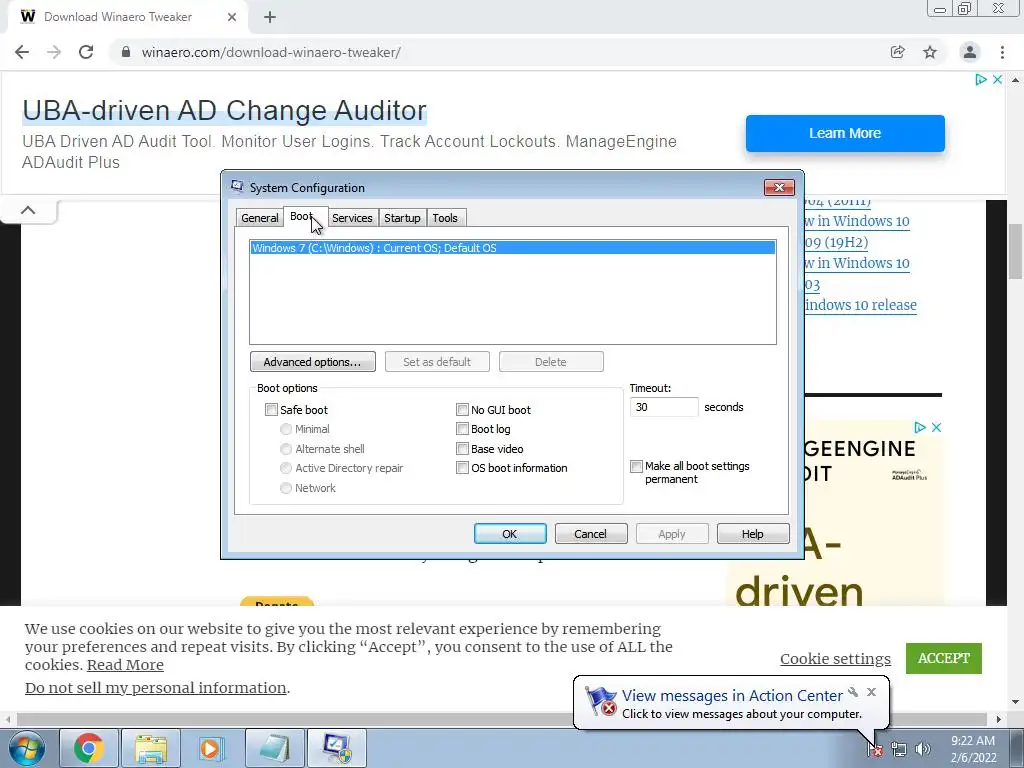
Task: Select the Network radio button
Action: point(285,488)
